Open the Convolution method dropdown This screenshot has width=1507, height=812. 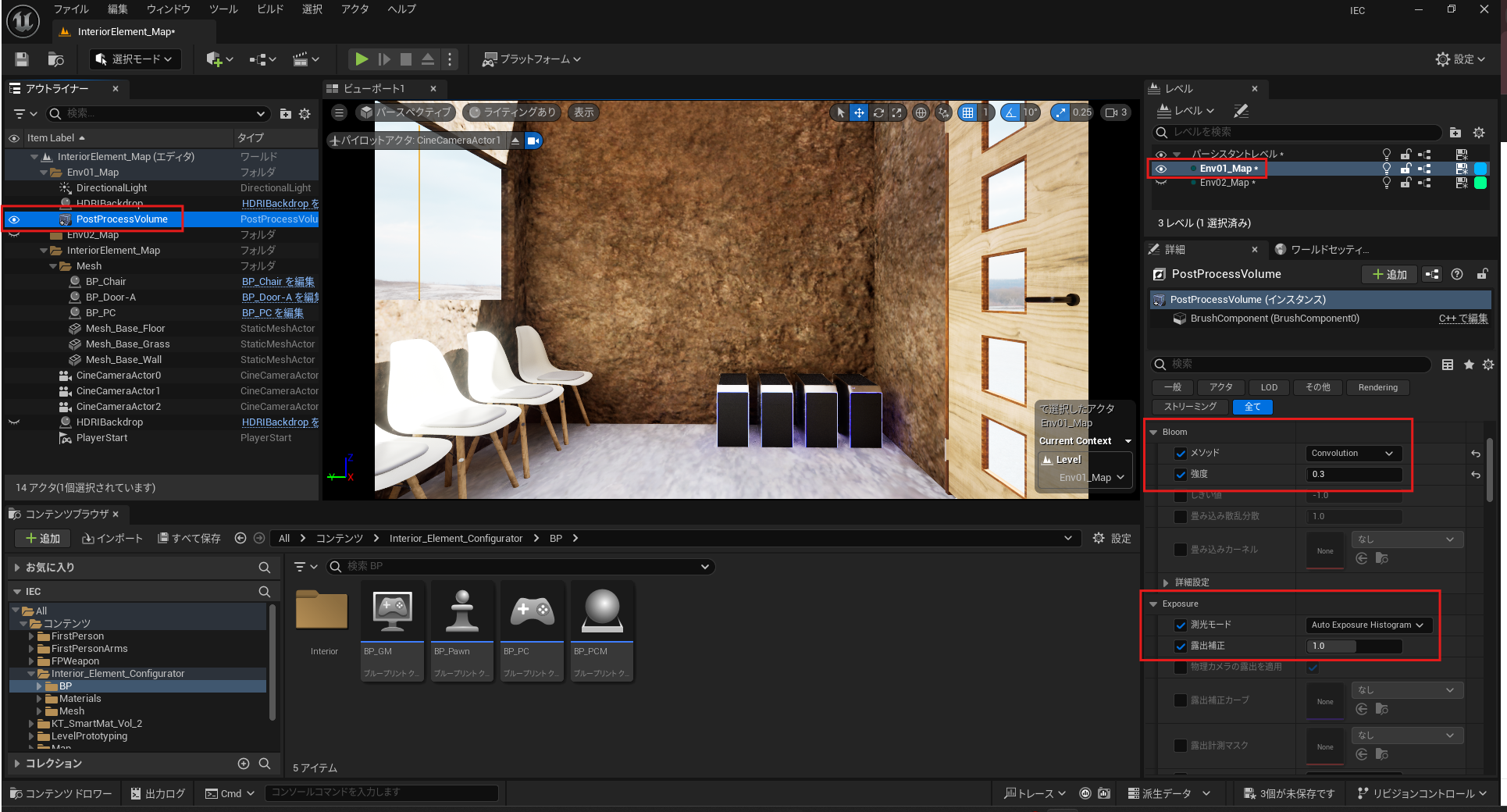pyautogui.click(x=1352, y=453)
